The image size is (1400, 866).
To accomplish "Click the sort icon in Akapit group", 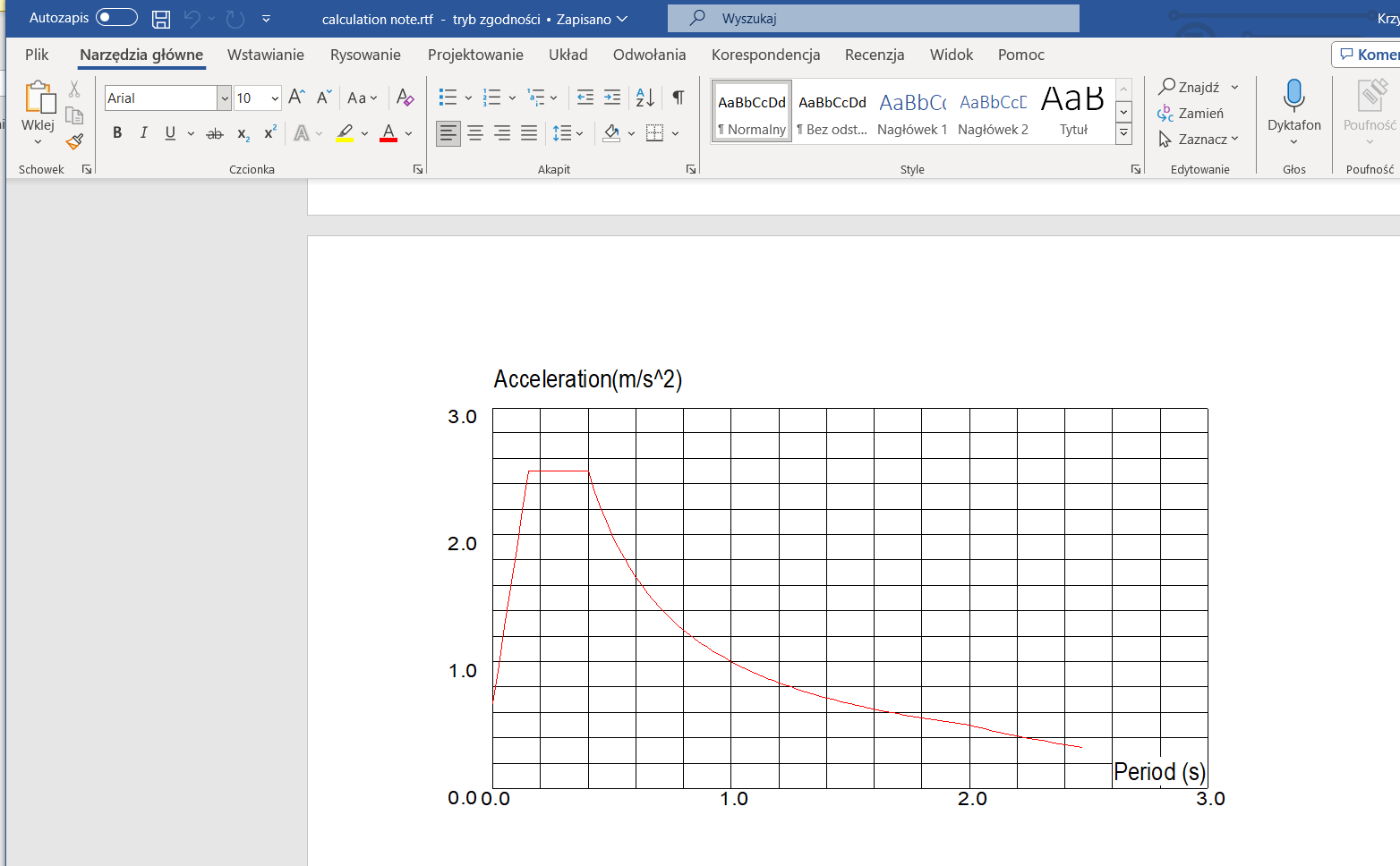I will tap(644, 98).
